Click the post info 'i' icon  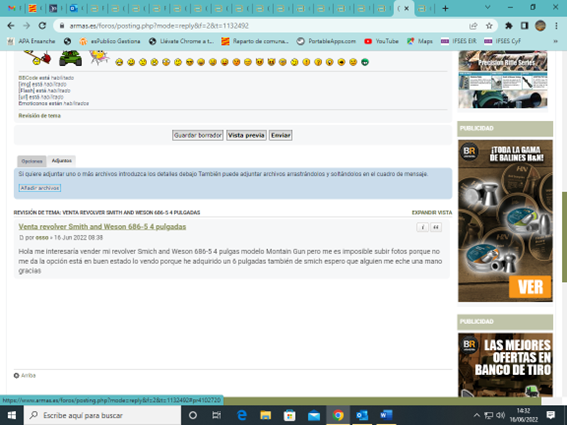(x=422, y=227)
